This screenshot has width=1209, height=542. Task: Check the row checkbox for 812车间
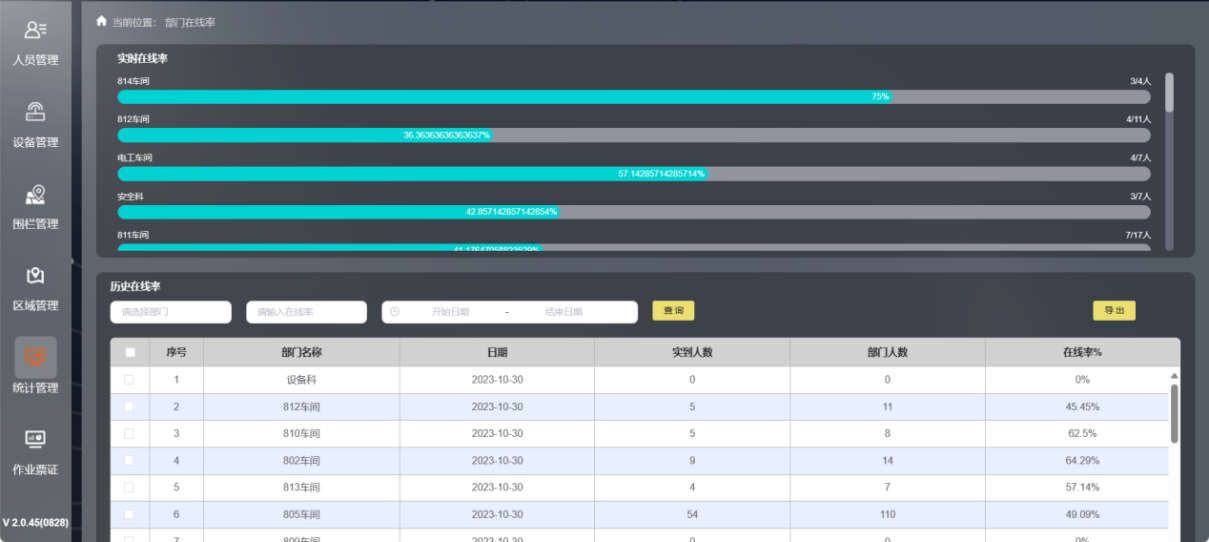[128, 407]
